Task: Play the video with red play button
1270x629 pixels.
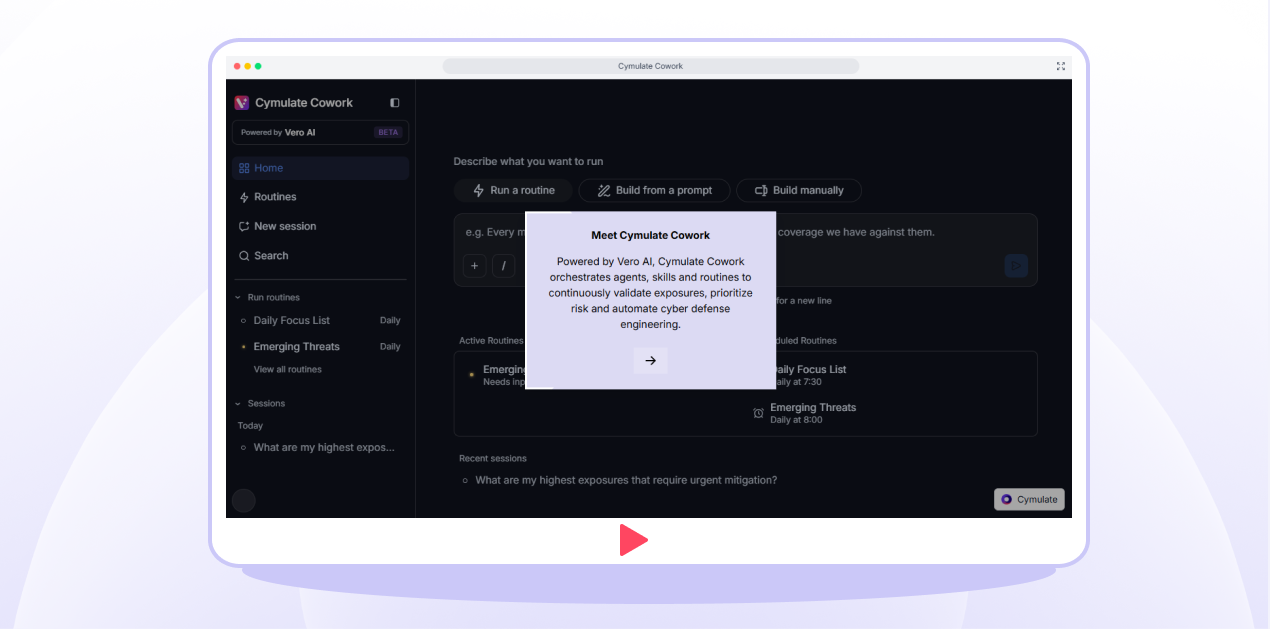Action: coord(633,540)
